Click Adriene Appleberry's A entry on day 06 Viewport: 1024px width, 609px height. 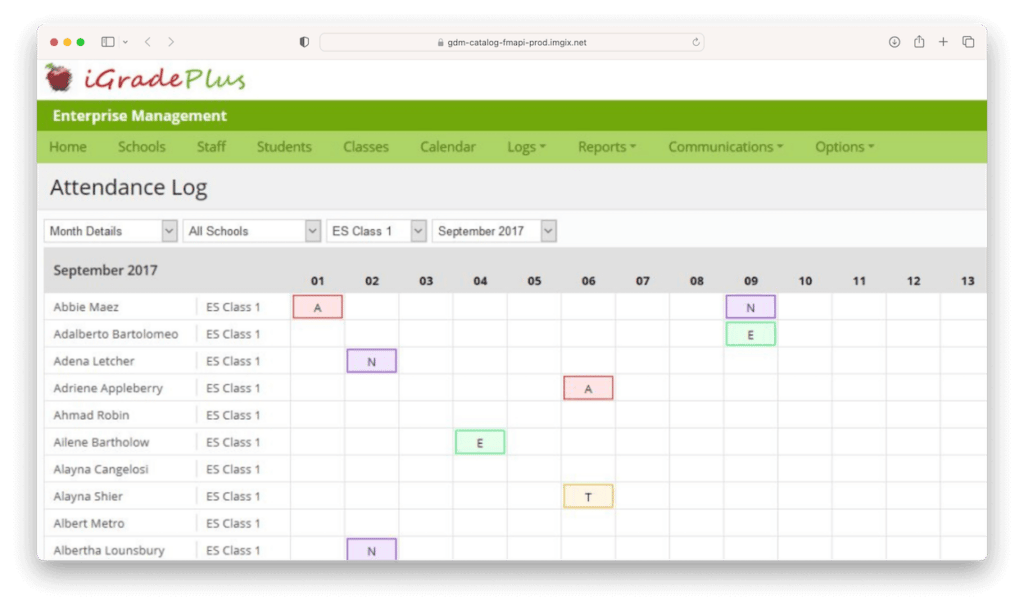[x=588, y=388]
